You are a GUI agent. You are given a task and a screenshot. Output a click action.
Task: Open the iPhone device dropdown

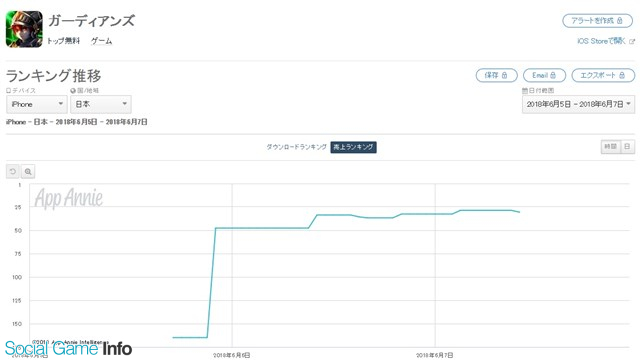pos(37,104)
